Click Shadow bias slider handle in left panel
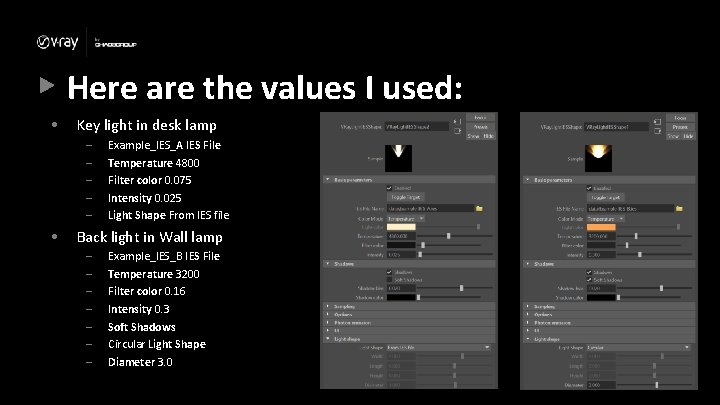This screenshot has height=405, width=720. point(461,288)
